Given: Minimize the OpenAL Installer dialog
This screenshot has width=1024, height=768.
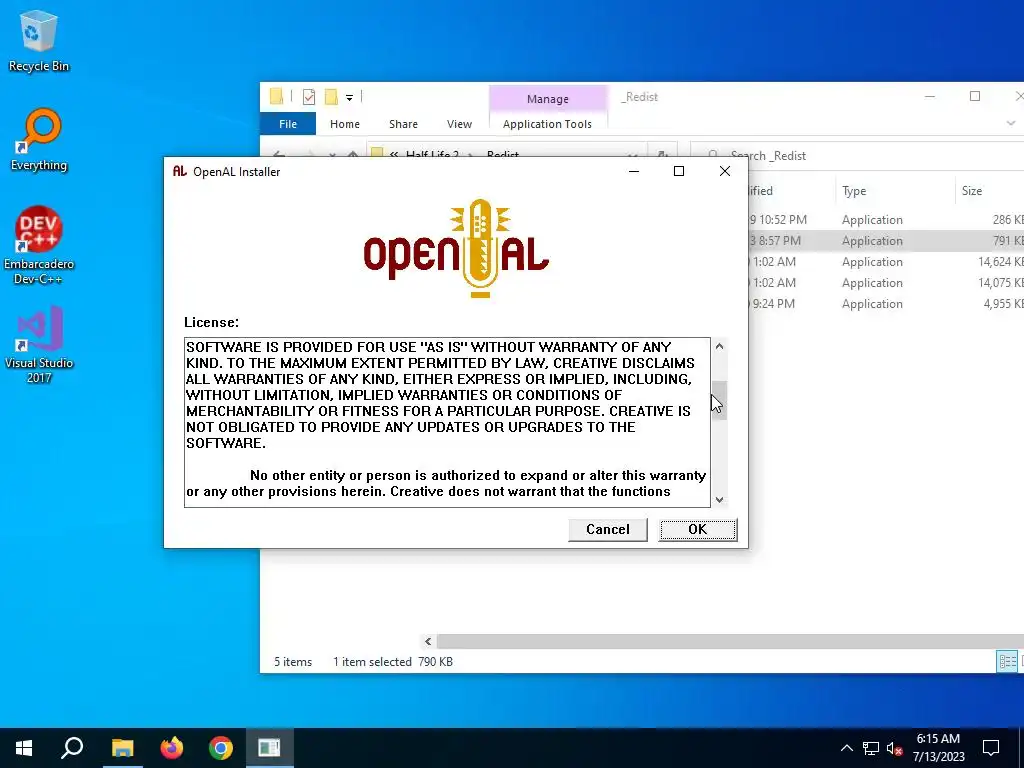Looking at the screenshot, I should 633,171.
